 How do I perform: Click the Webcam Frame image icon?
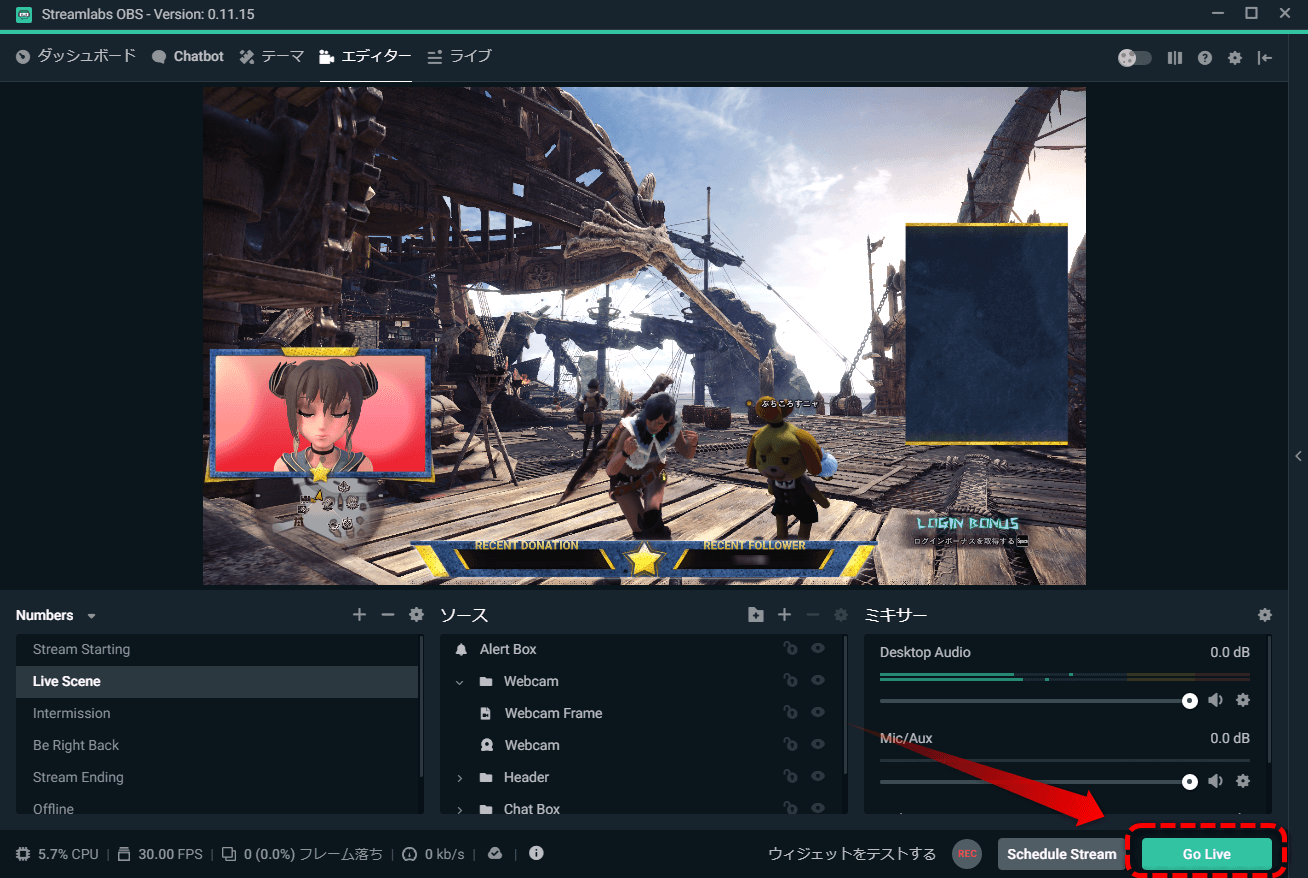[x=486, y=713]
